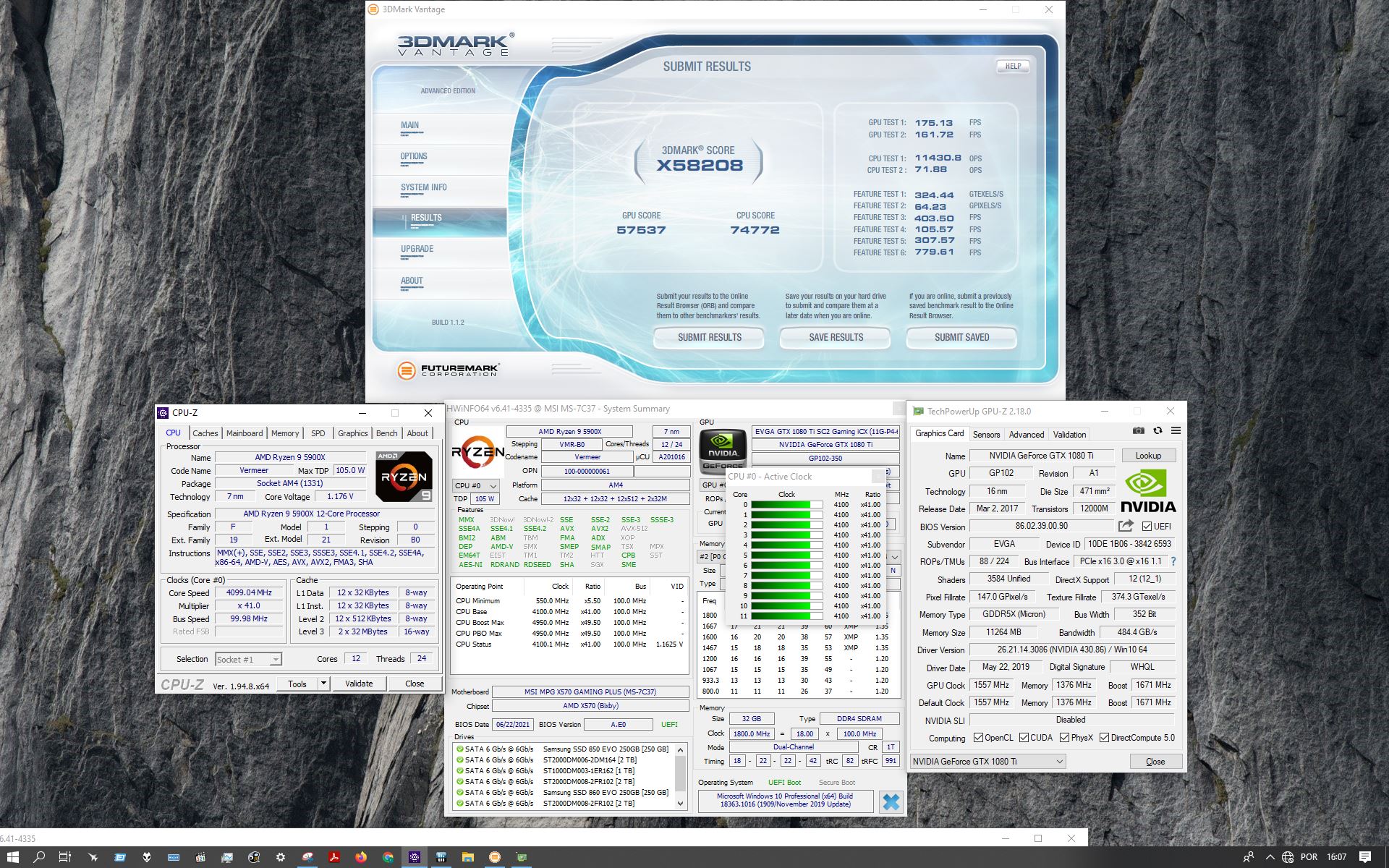Click the GPU-Z refresh icon
The image size is (1389, 868).
(x=1157, y=430)
